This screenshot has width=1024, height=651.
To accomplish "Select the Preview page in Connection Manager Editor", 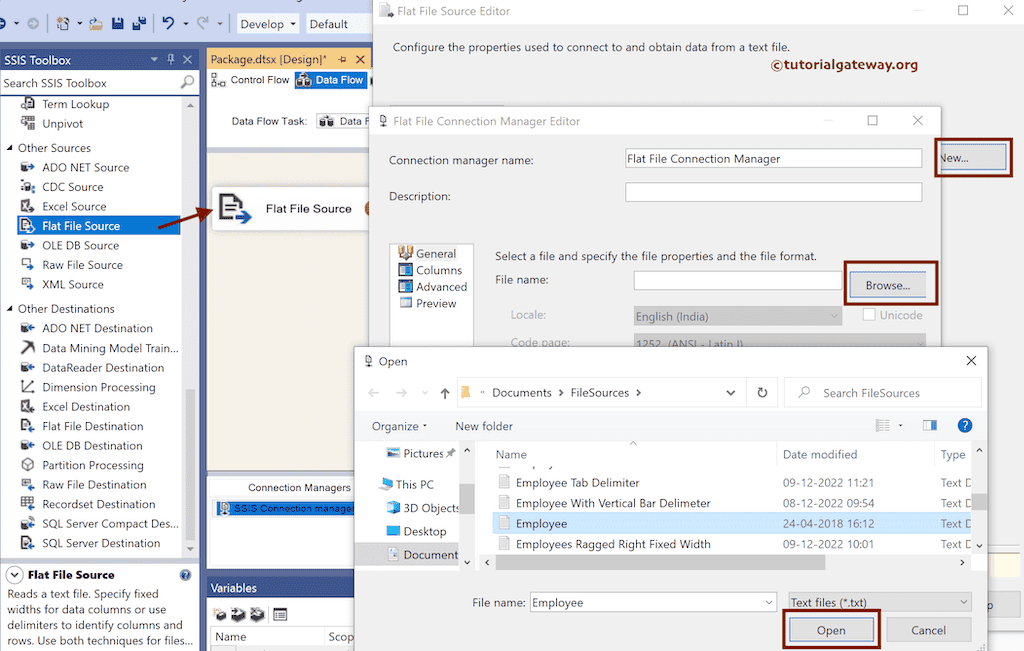I will coord(437,303).
